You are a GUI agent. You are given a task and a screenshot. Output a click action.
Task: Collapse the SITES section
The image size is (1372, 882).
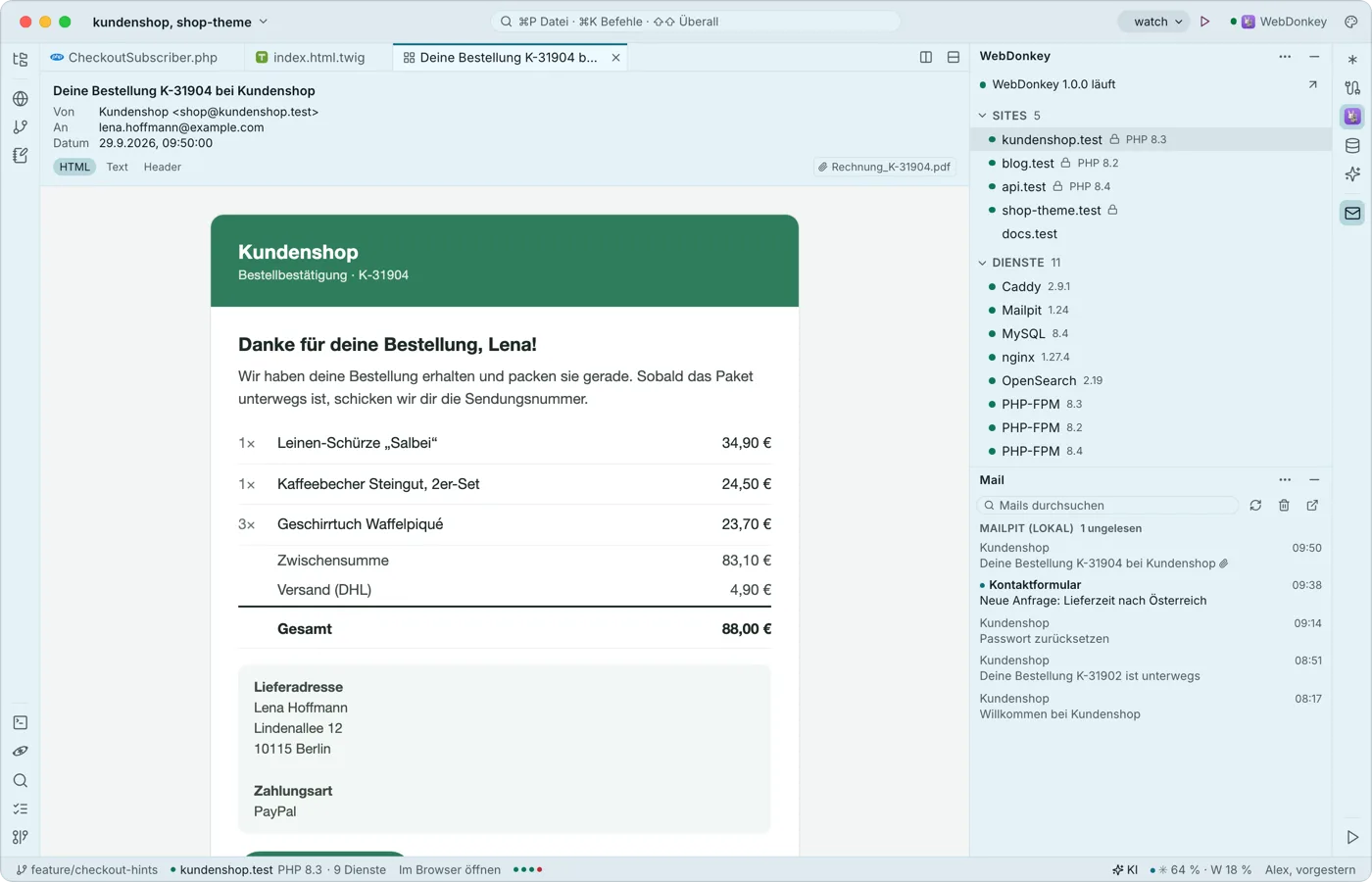click(x=983, y=116)
